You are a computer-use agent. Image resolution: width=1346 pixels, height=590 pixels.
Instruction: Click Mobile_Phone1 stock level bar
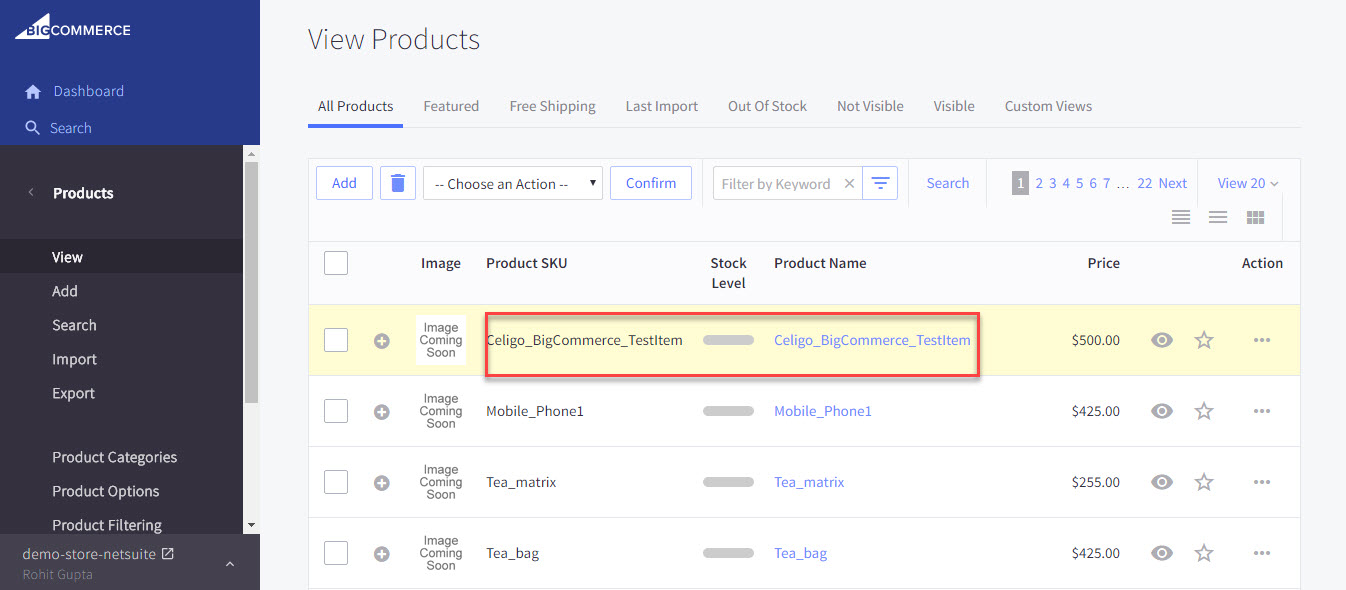[x=728, y=411]
